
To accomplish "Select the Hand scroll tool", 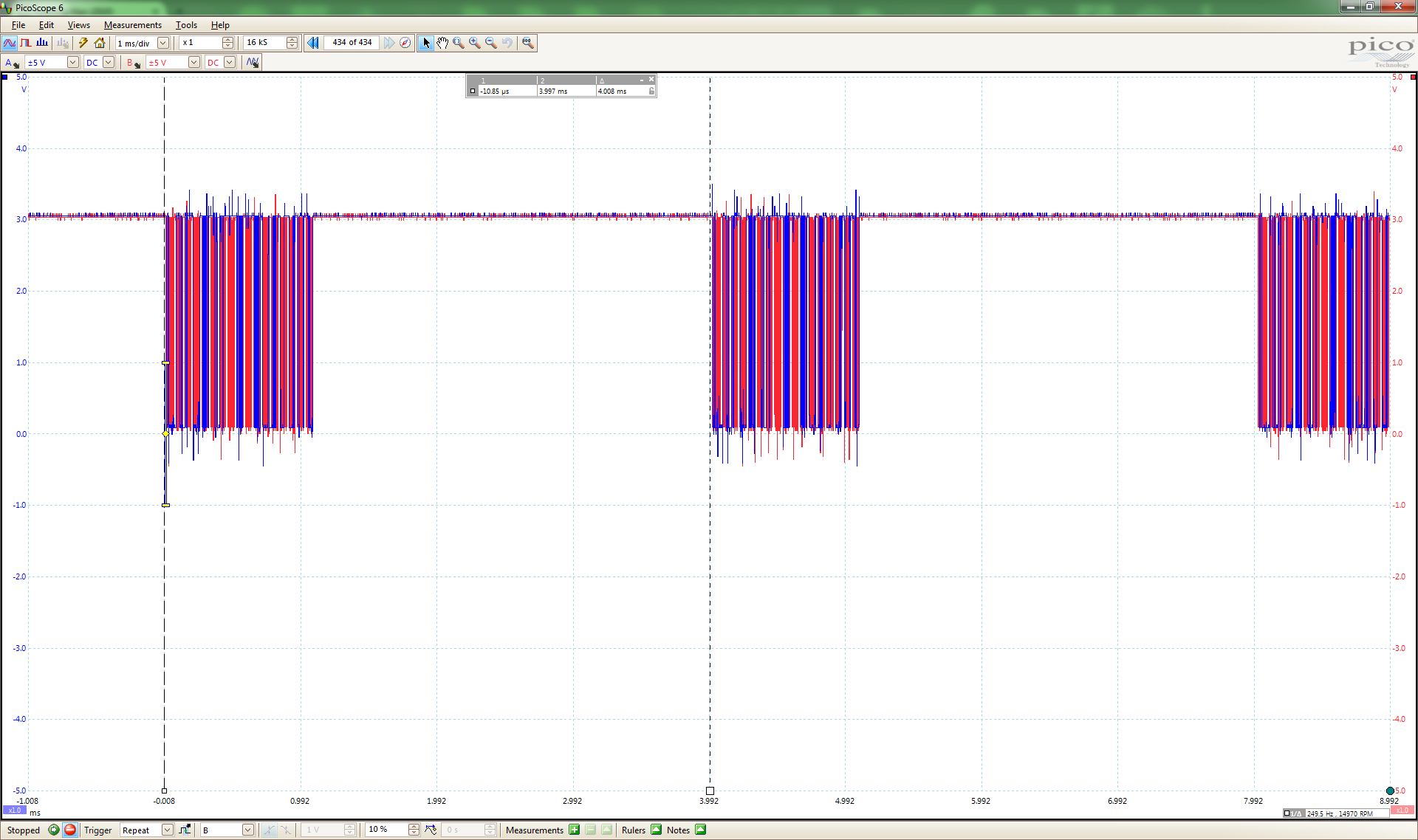I will [442, 43].
